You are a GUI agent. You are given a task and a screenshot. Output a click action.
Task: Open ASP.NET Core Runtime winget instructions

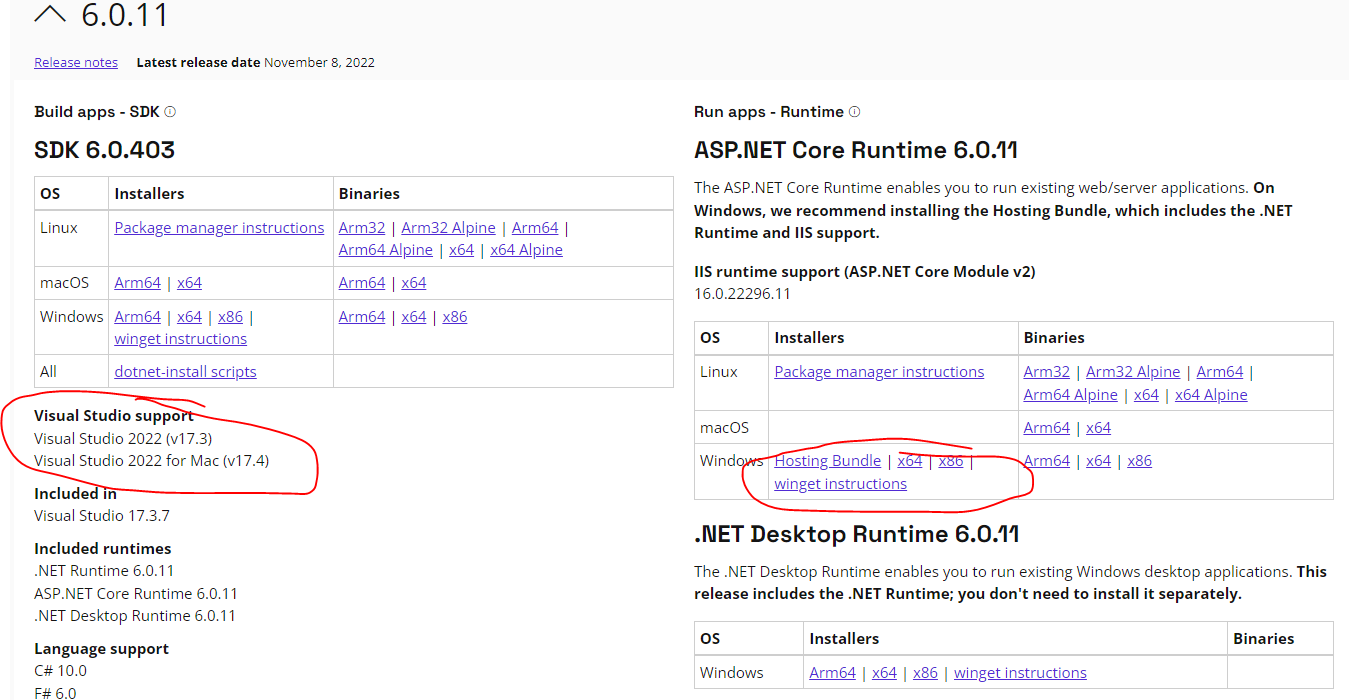click(x=840, y=484)
